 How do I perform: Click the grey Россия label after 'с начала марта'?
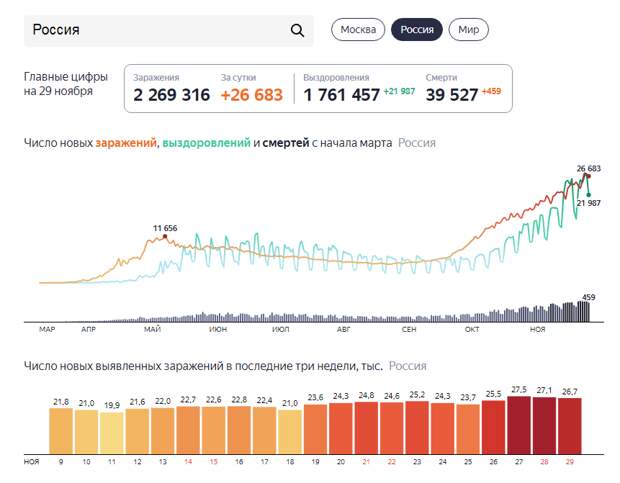[417, 143]
